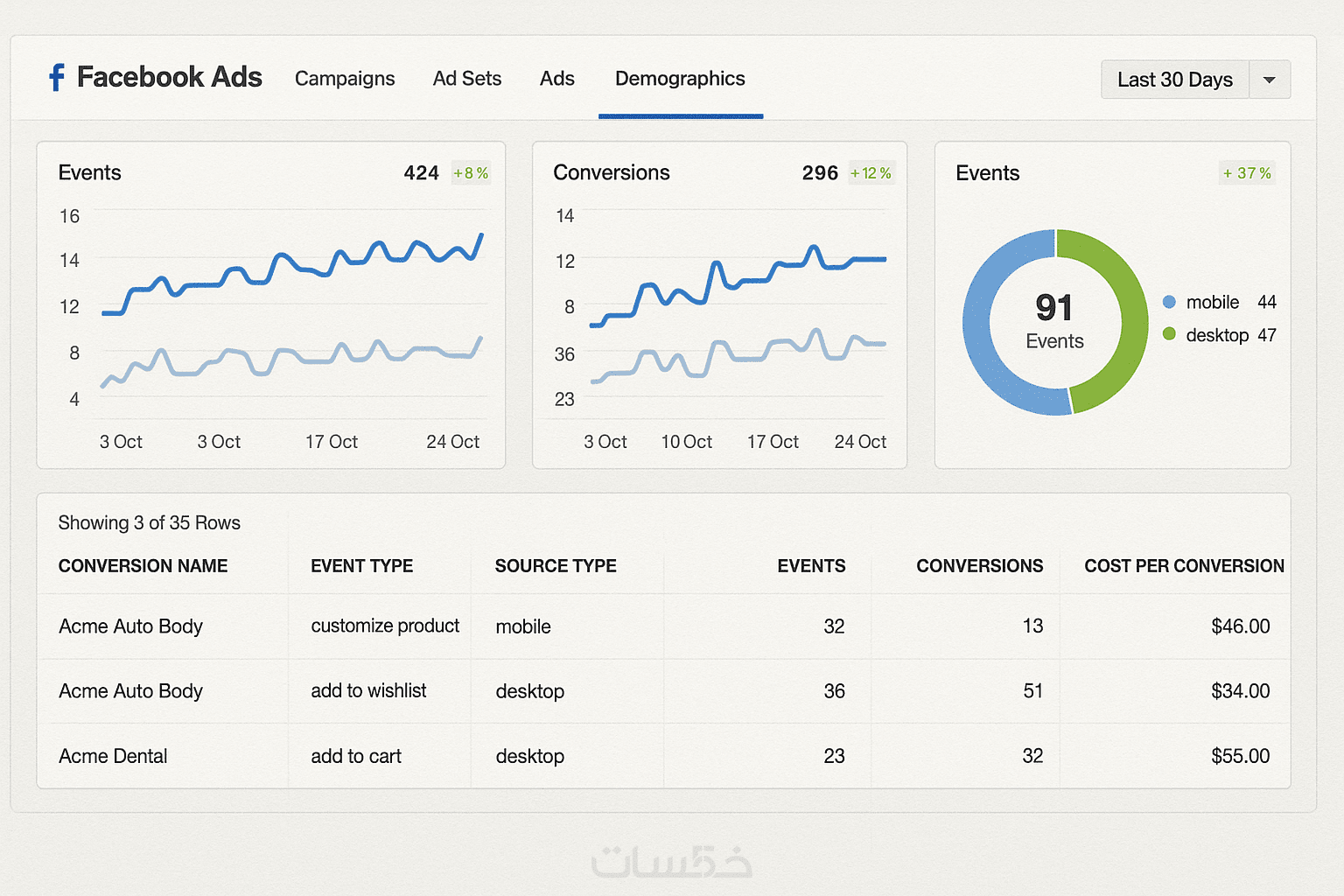Viewport: 1344px width, 896px height.
Task: Click the +12% Conversions change badge
Action: coord(871,173)
